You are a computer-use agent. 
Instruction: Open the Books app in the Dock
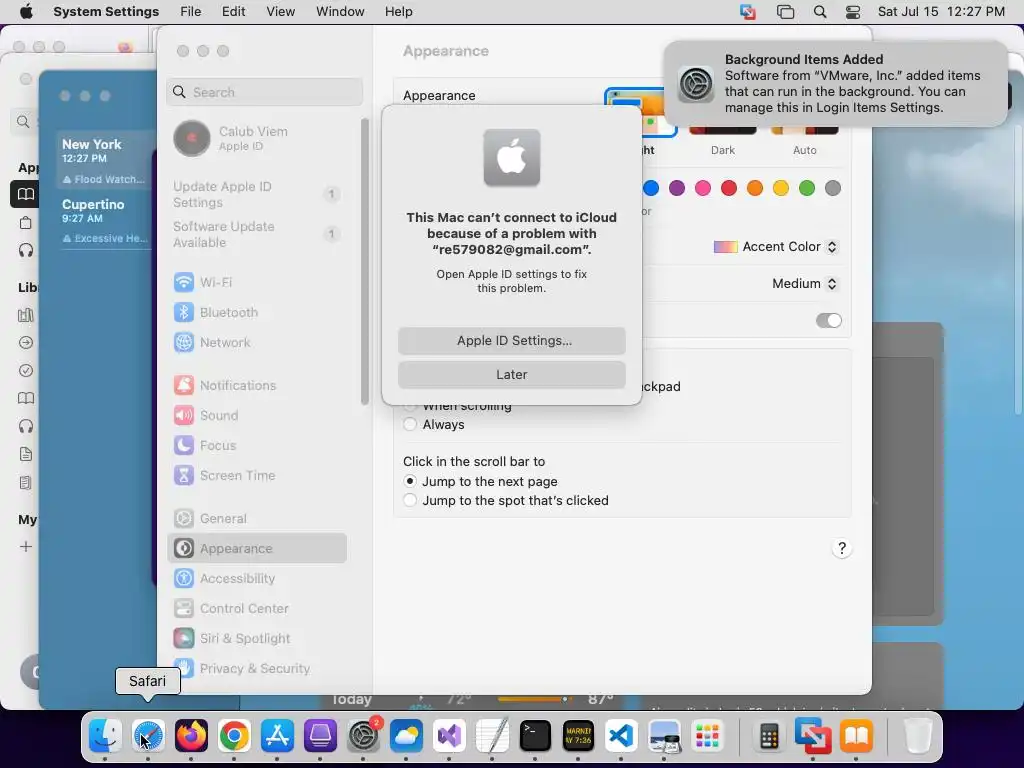856,736
